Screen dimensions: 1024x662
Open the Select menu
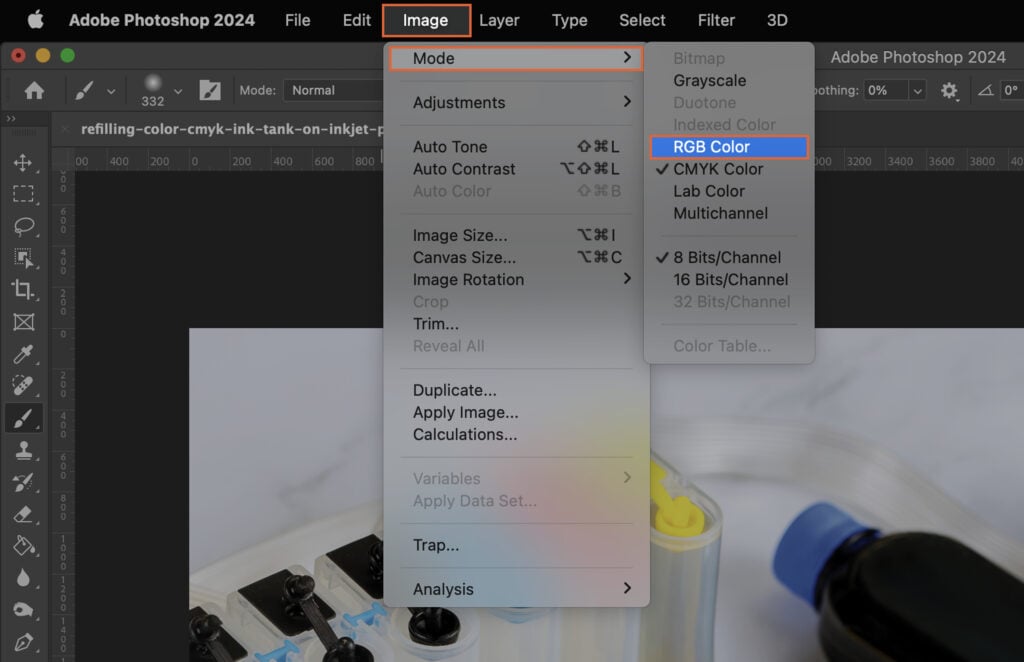click(641, 20)
